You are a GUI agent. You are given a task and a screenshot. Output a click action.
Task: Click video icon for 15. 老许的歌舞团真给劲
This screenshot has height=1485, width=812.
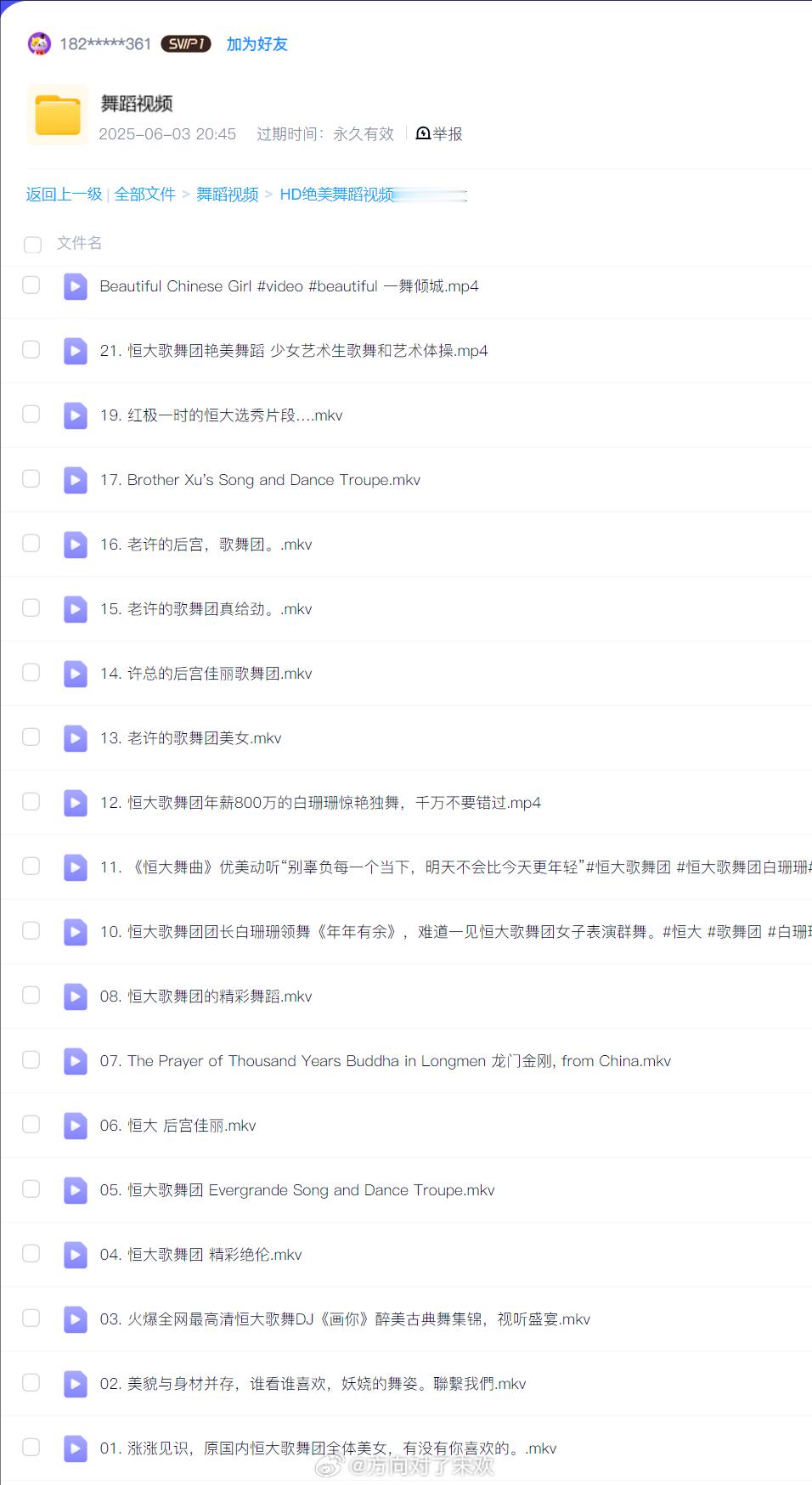(76, 609)
